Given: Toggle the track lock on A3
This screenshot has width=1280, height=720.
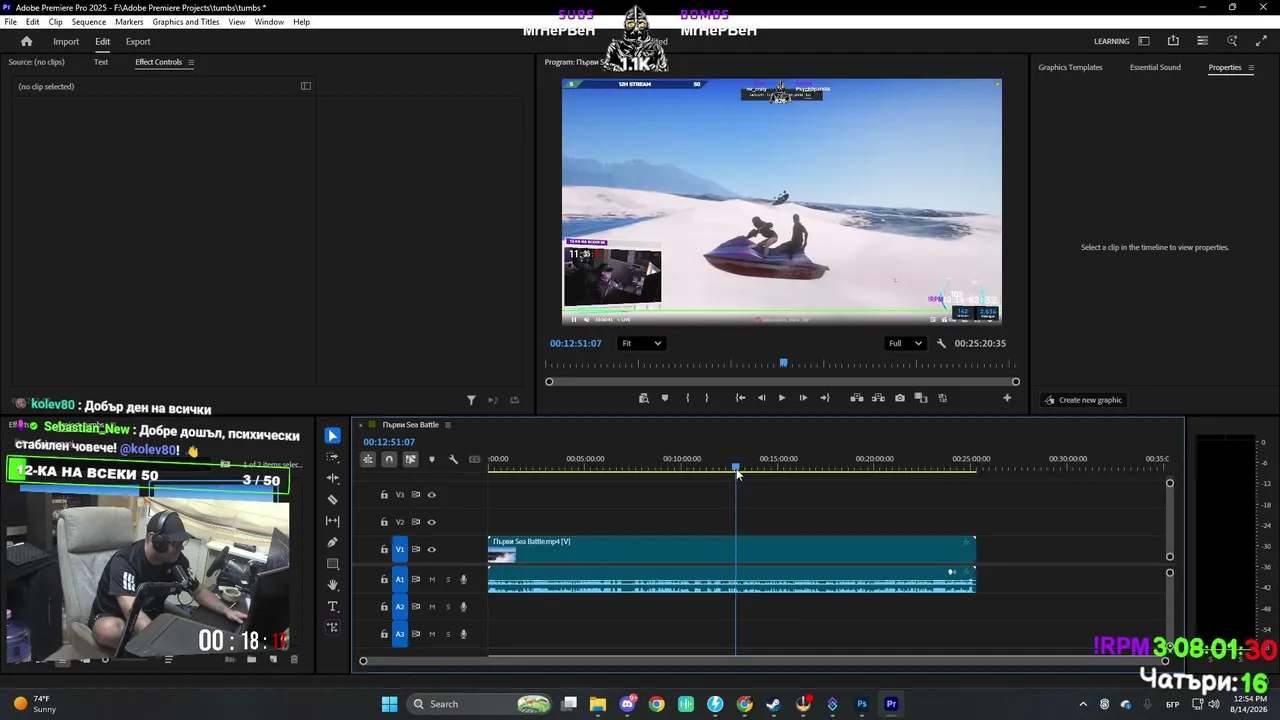Looking at the screenshot, I should [x=384, y=634].
